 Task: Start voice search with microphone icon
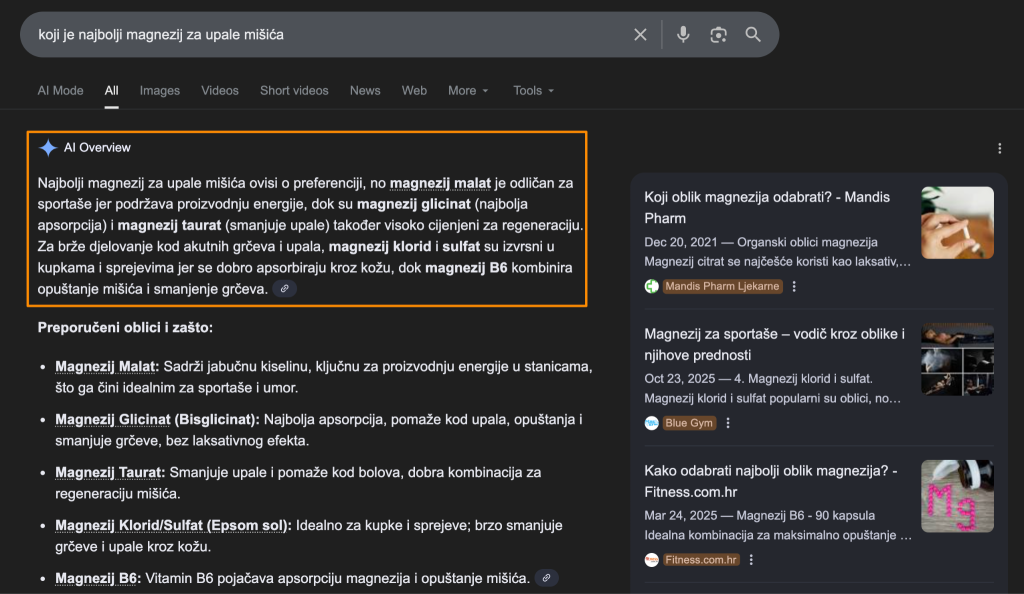(683, 35)
